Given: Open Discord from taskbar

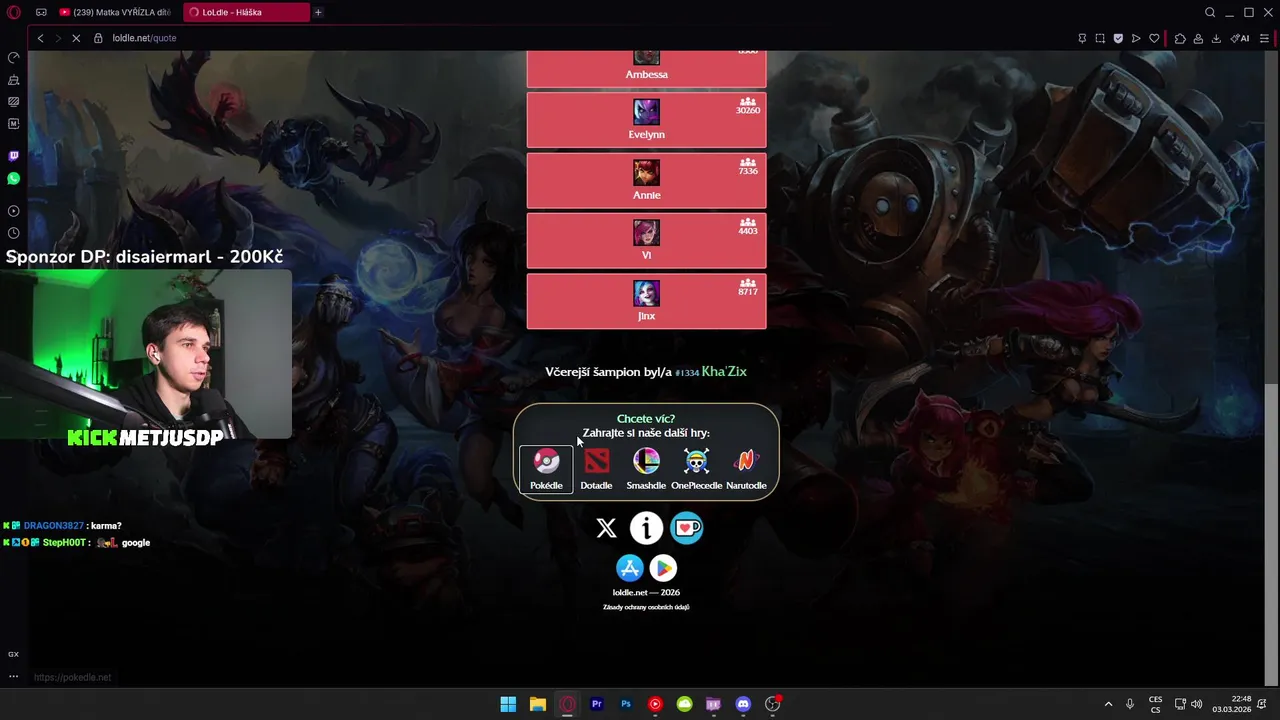Looking at the screenshot, I should click(x=743, y=704).
